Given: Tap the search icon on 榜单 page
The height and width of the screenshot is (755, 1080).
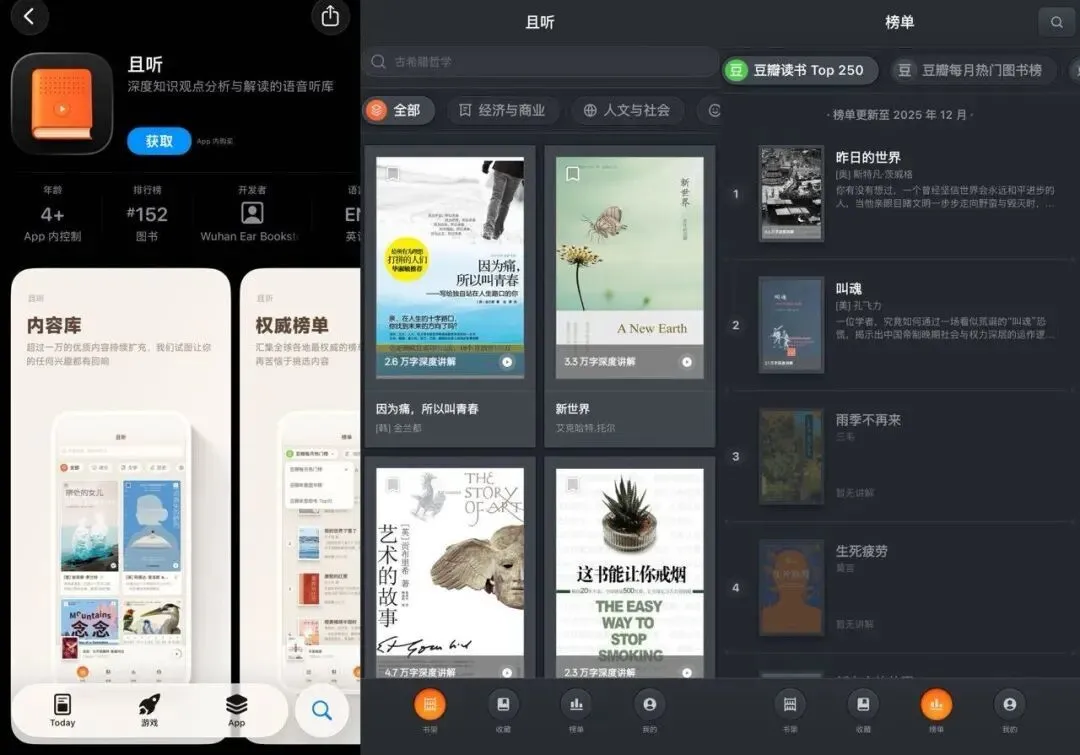Looking at the screenshot, I should 1056,22.
